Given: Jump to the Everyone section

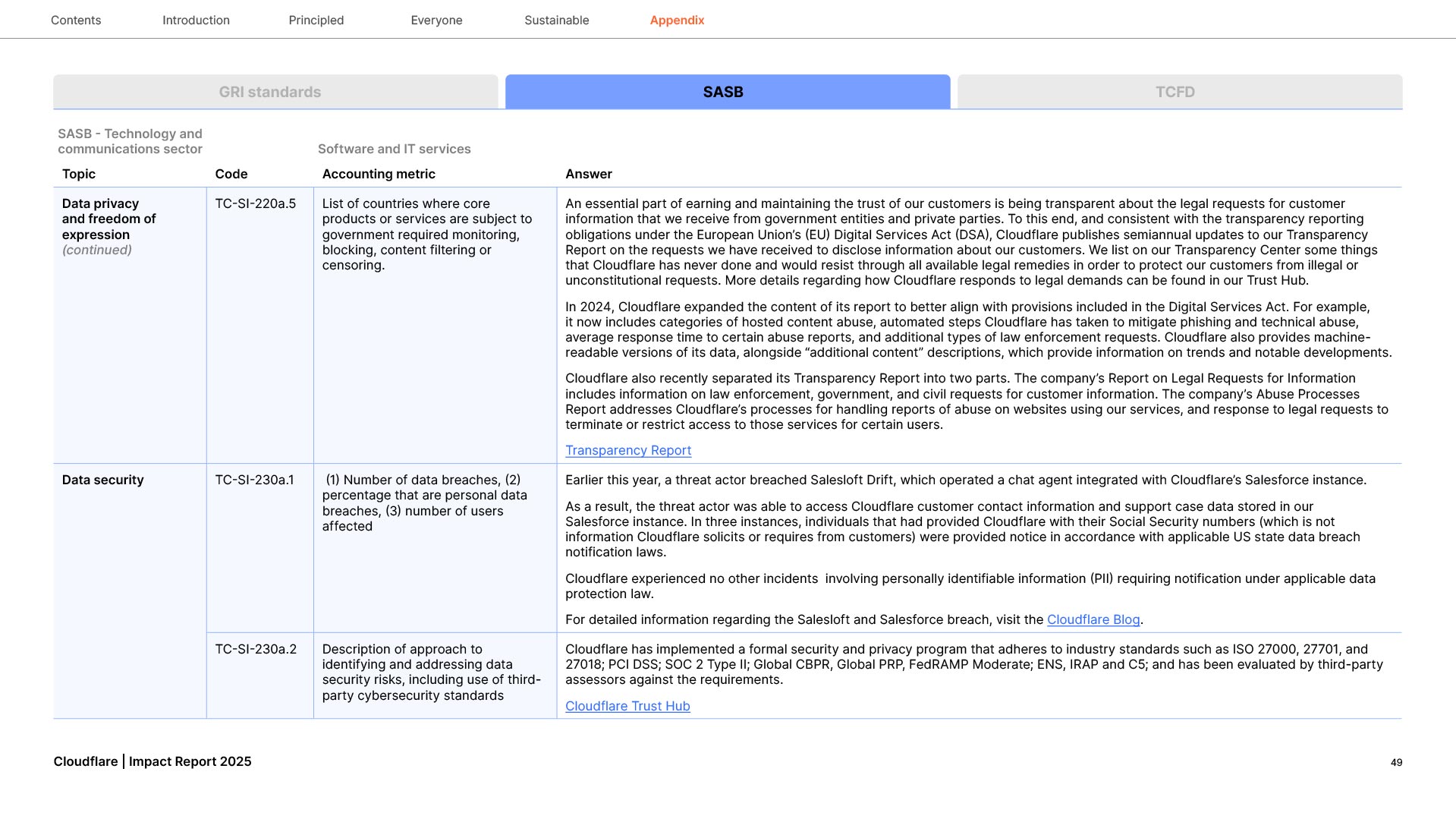Looking at the screenshot, I should pos(436,20).
